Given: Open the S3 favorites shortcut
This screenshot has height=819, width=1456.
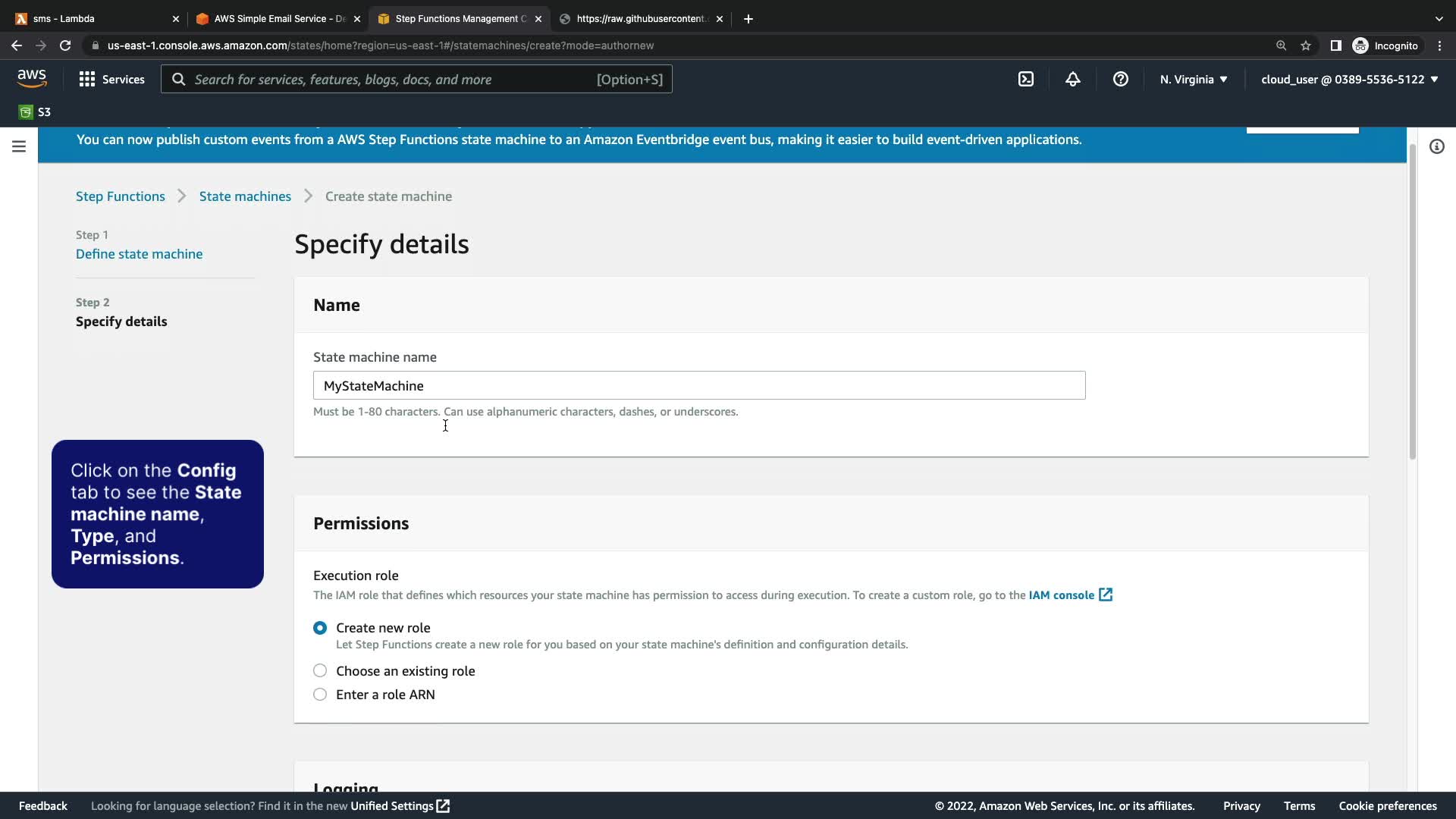Looking at the screenshot, I should (35, 112).
